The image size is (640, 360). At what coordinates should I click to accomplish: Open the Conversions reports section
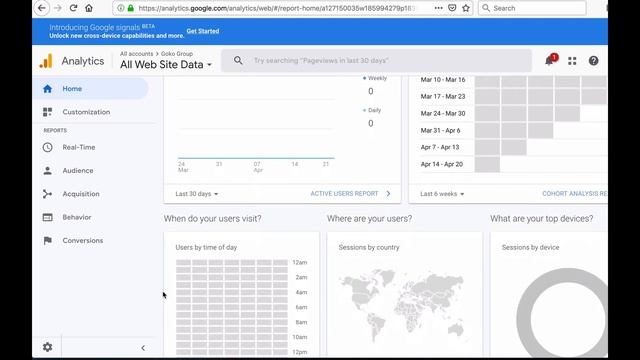click(x=82, y=240)
